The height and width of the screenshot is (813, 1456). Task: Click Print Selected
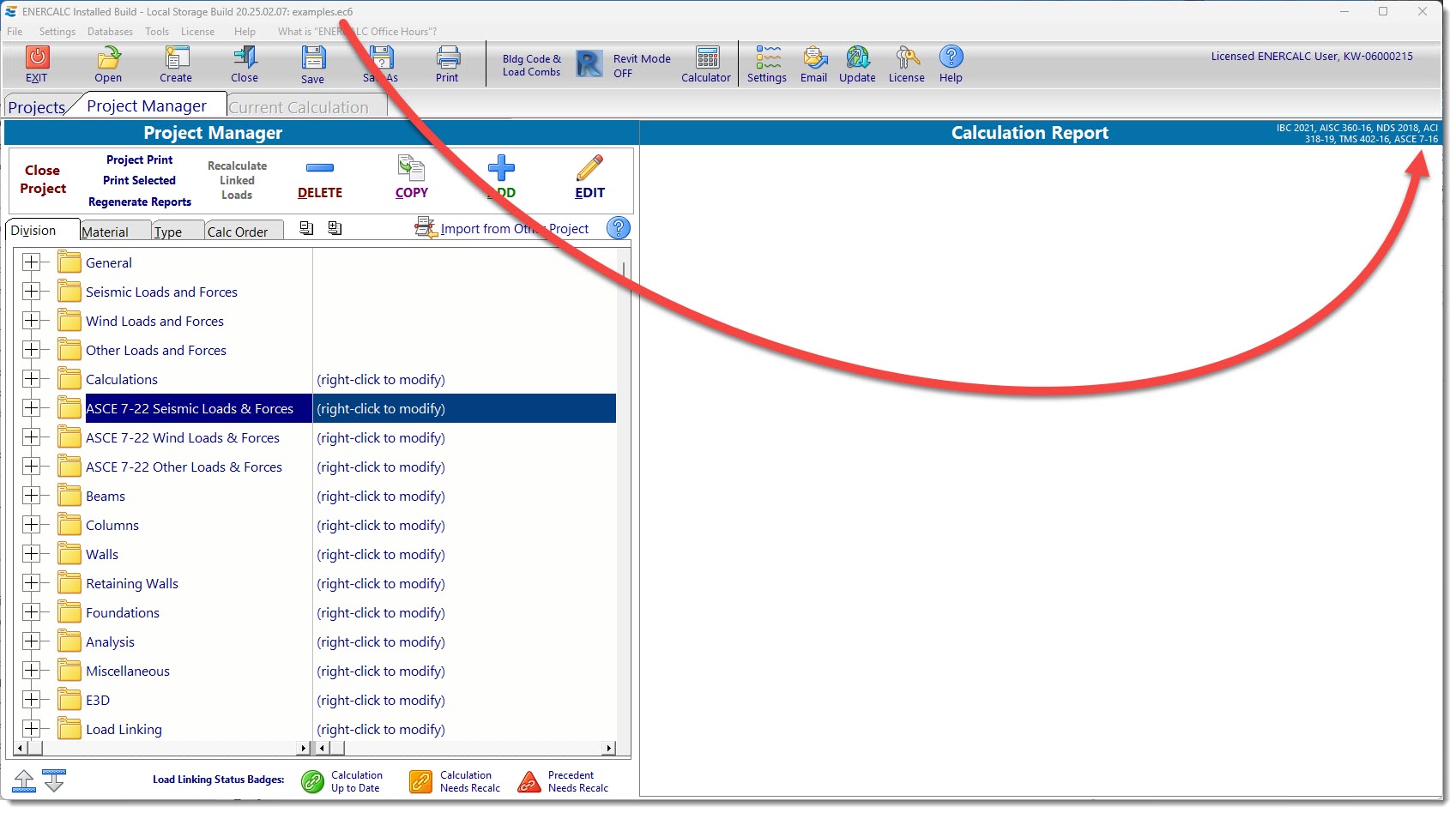pyautogui.click(x=139, y=180)
